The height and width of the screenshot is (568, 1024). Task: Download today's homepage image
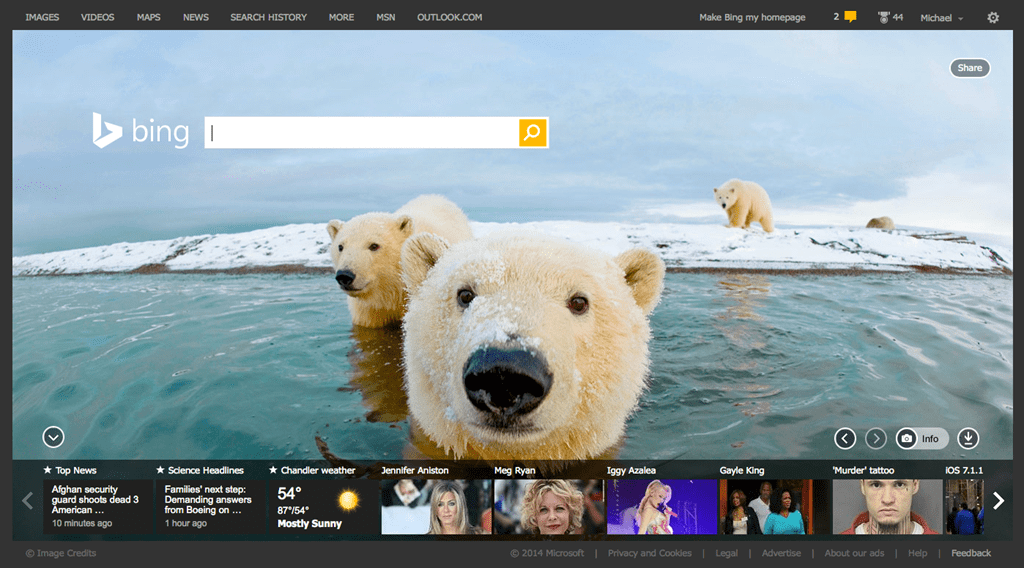pos(967,438)
